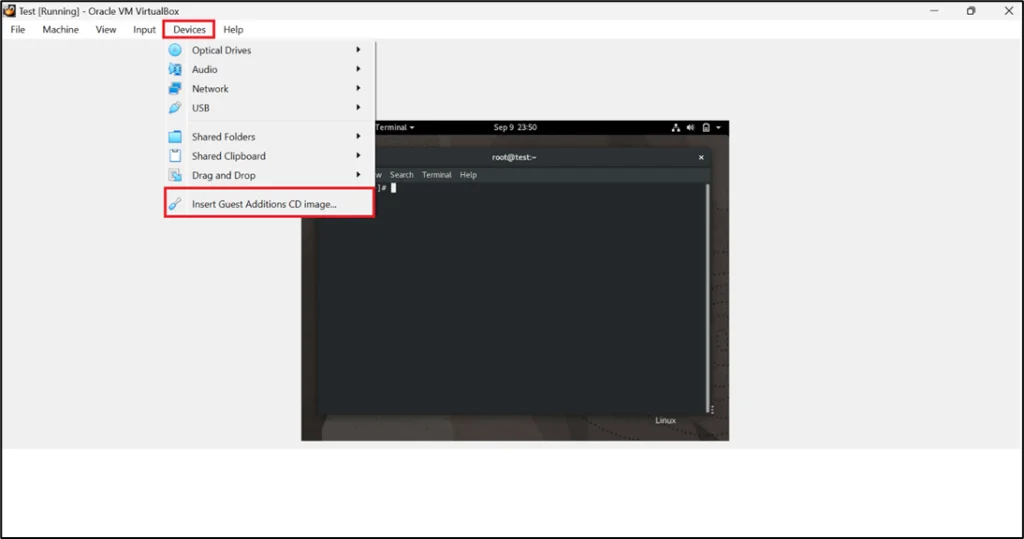Close the root@test terminal window
This screenshot has height=539, width=1024.
701,157
